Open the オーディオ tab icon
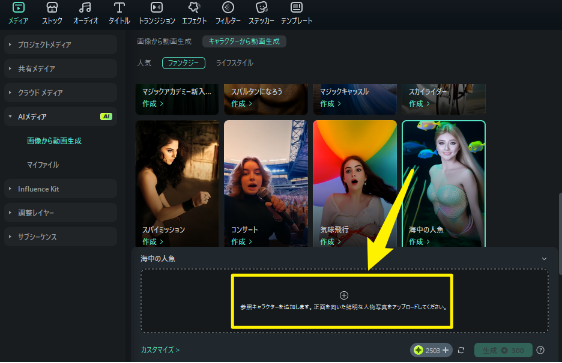Viewport: 562px width, 363px height. point(85,8)
